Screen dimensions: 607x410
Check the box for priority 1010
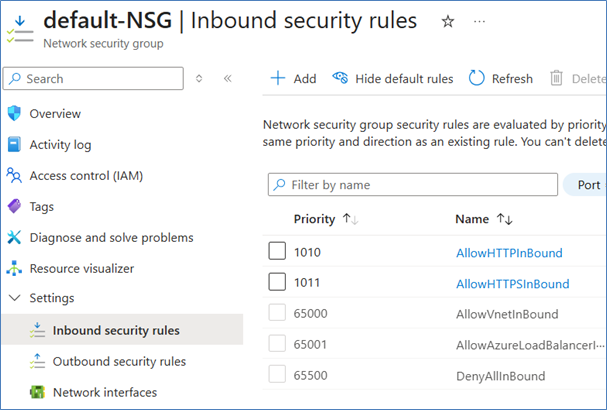[x=277, y=252]
